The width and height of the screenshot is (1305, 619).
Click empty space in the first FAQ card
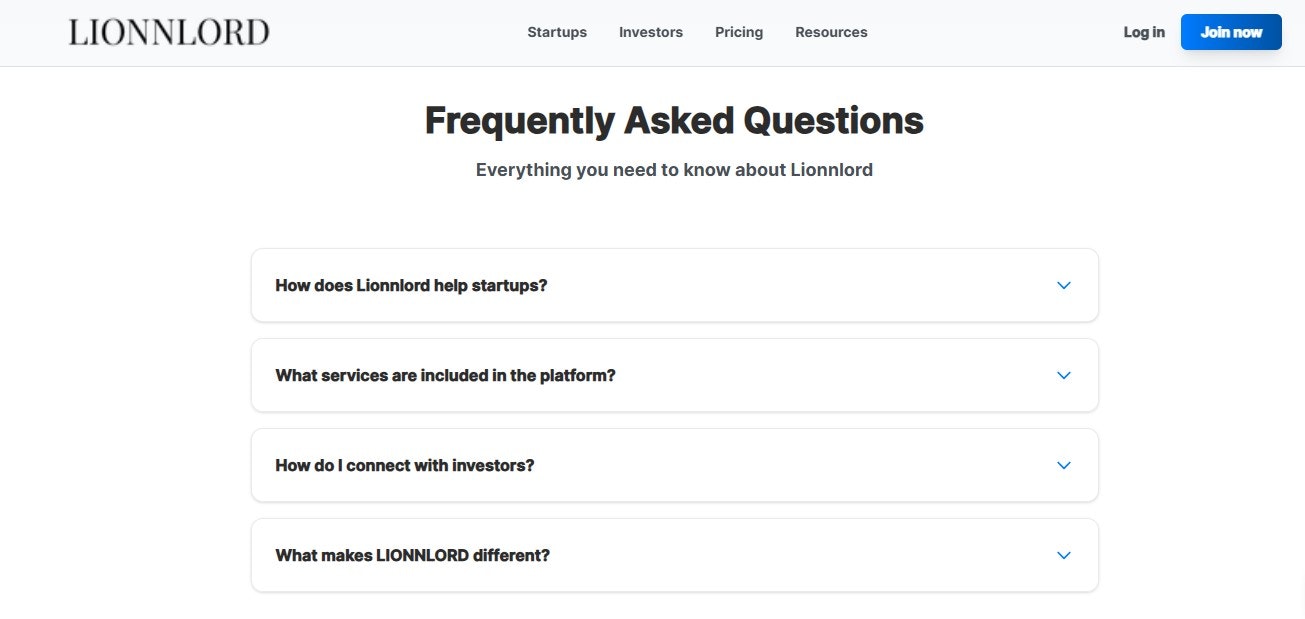pyautogui.click(x=800, y=285)
